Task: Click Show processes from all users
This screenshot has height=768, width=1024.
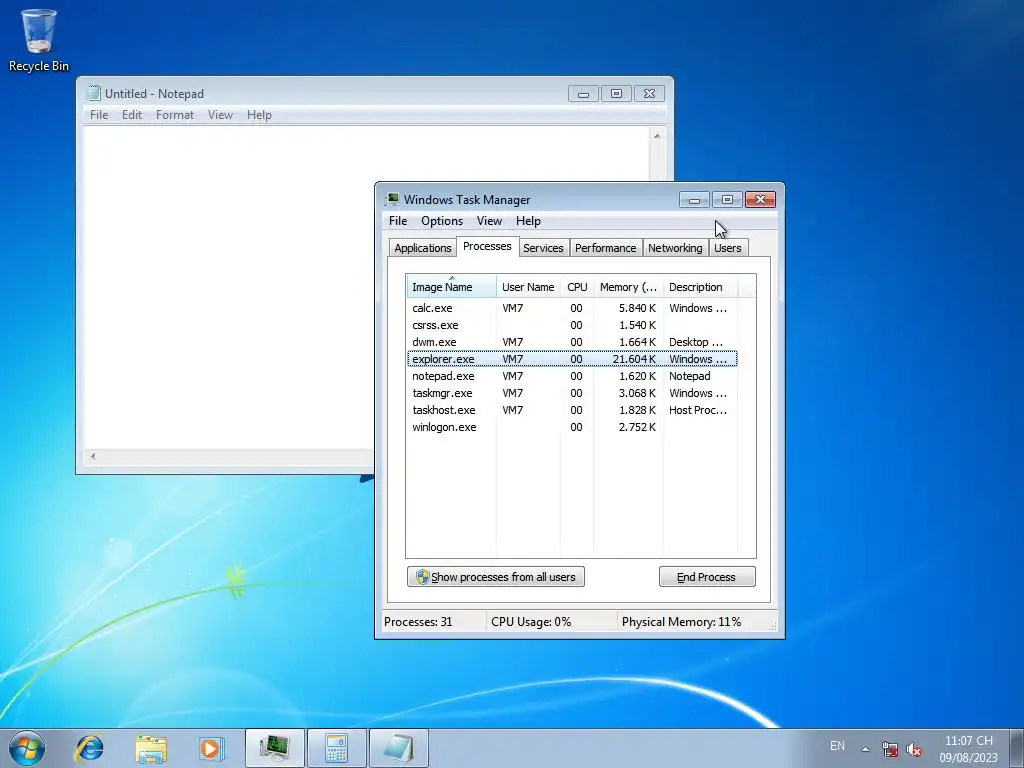Action: click(496, 577)
